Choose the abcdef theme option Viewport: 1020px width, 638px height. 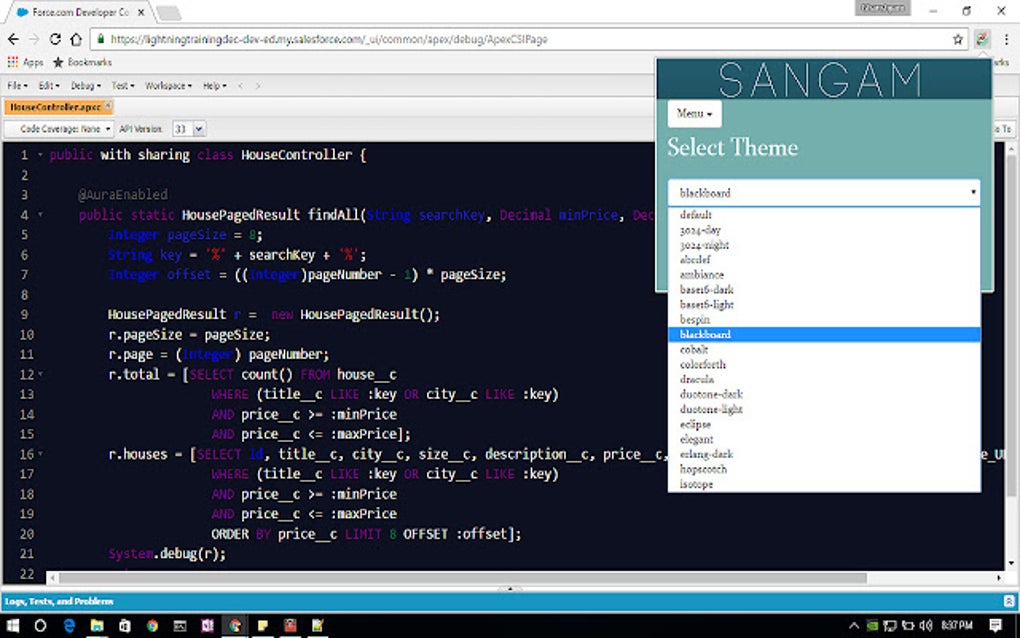(x=824, y=259)
